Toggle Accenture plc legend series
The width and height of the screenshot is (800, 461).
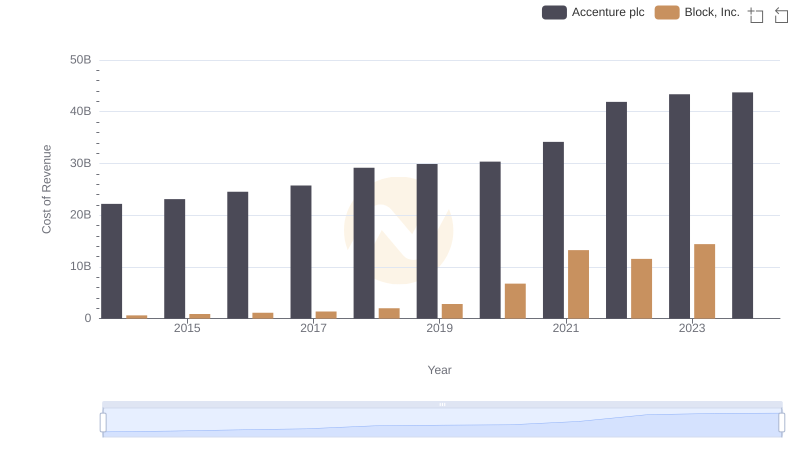(x=593, y=12)
